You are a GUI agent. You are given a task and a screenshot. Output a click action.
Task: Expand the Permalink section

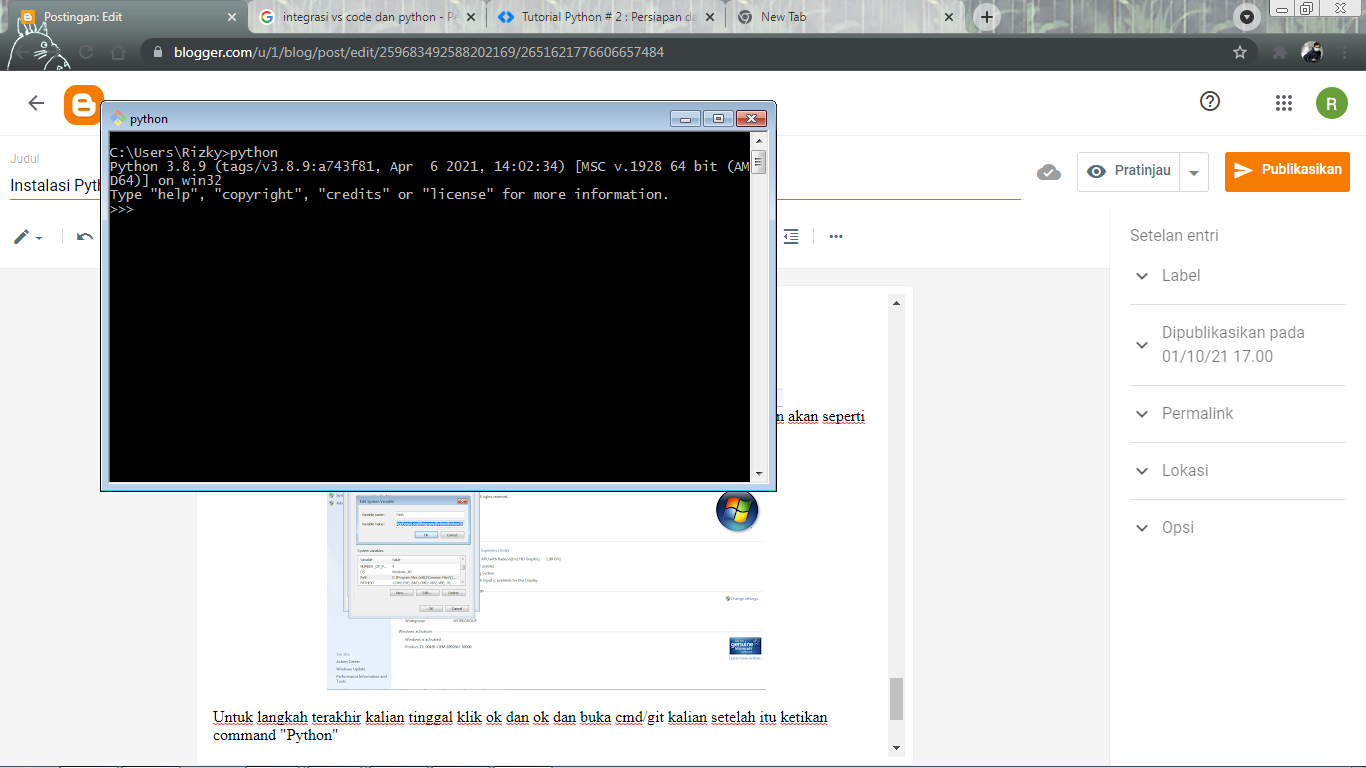click(1237, 413)
